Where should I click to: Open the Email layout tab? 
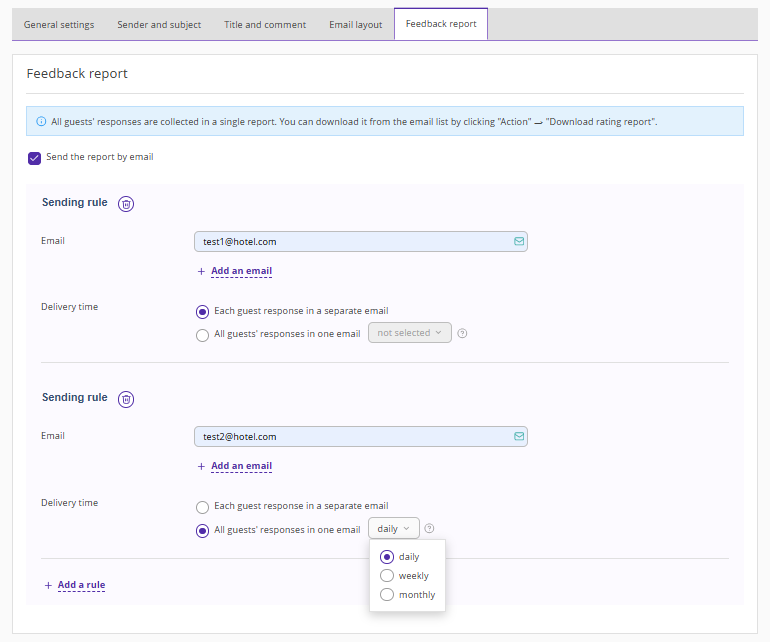point(355,25)
